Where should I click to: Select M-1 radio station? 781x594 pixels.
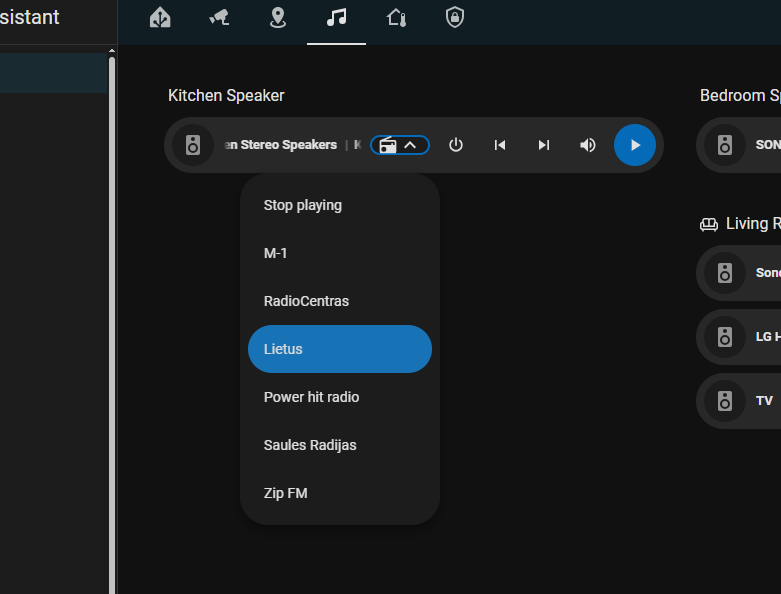pyautogui.click(x=340, y=253)
